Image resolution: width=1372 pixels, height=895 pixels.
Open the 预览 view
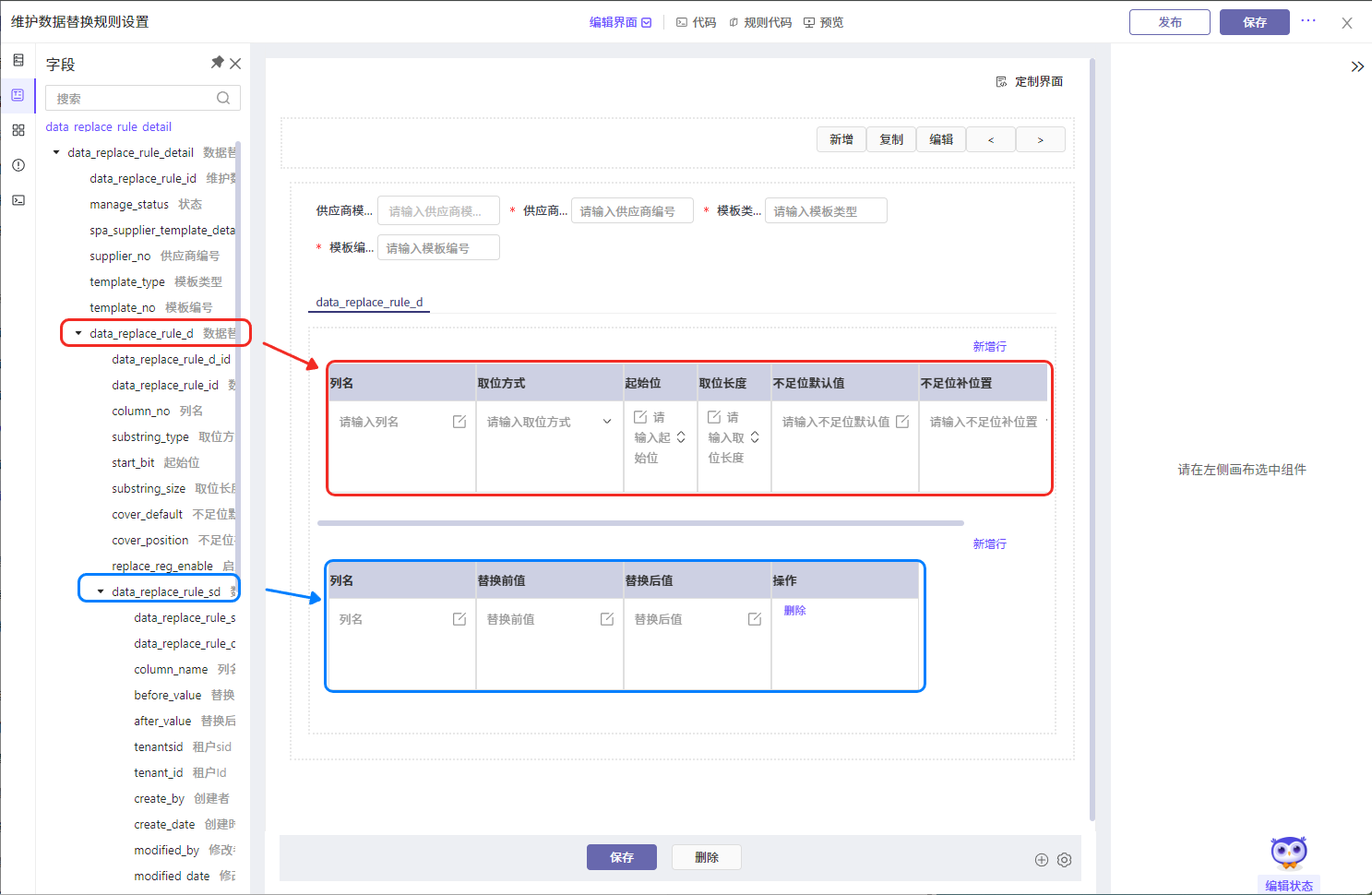[x=823, y=22]
